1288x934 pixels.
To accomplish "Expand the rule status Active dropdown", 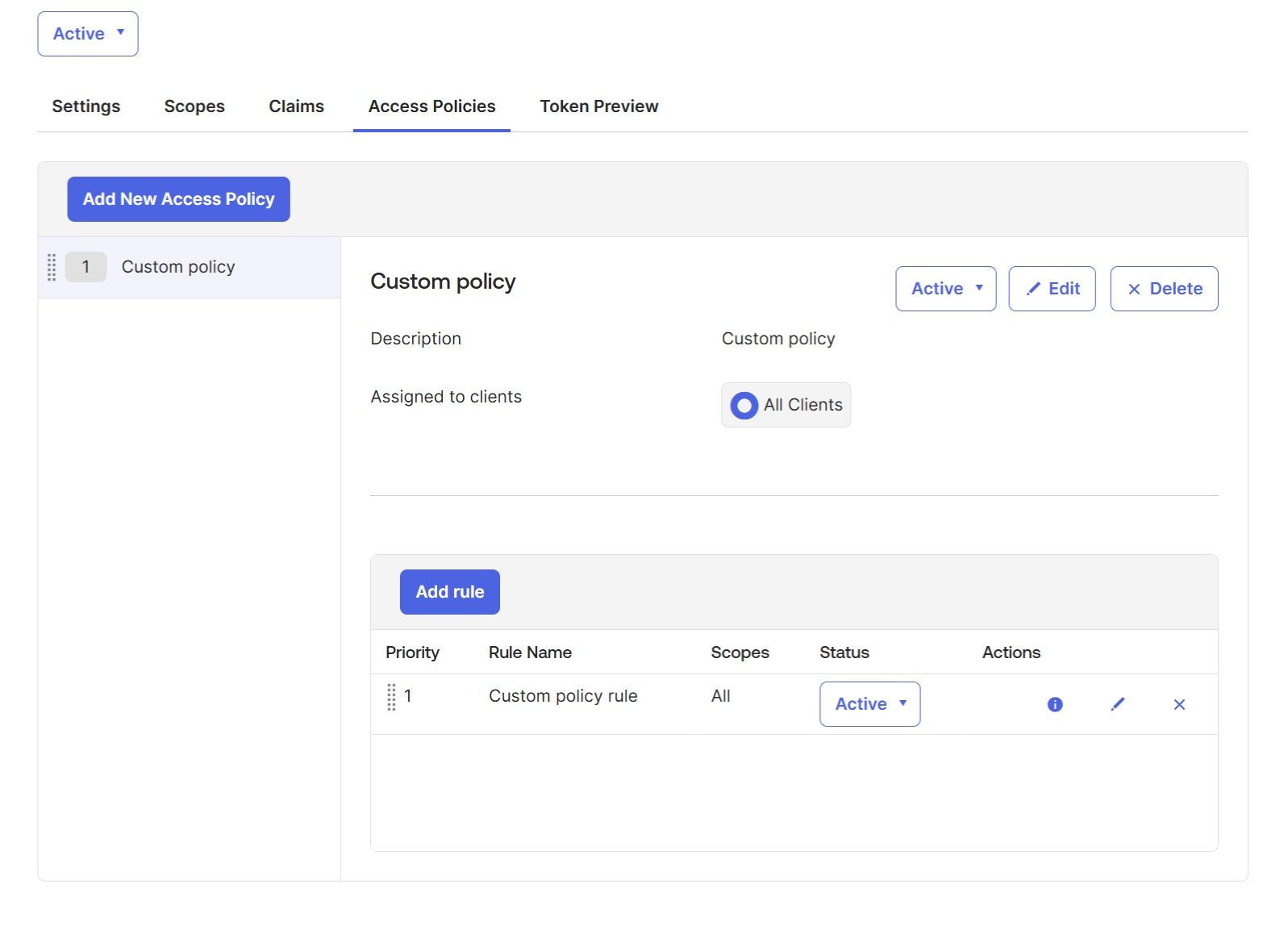I will click(869, 704).
